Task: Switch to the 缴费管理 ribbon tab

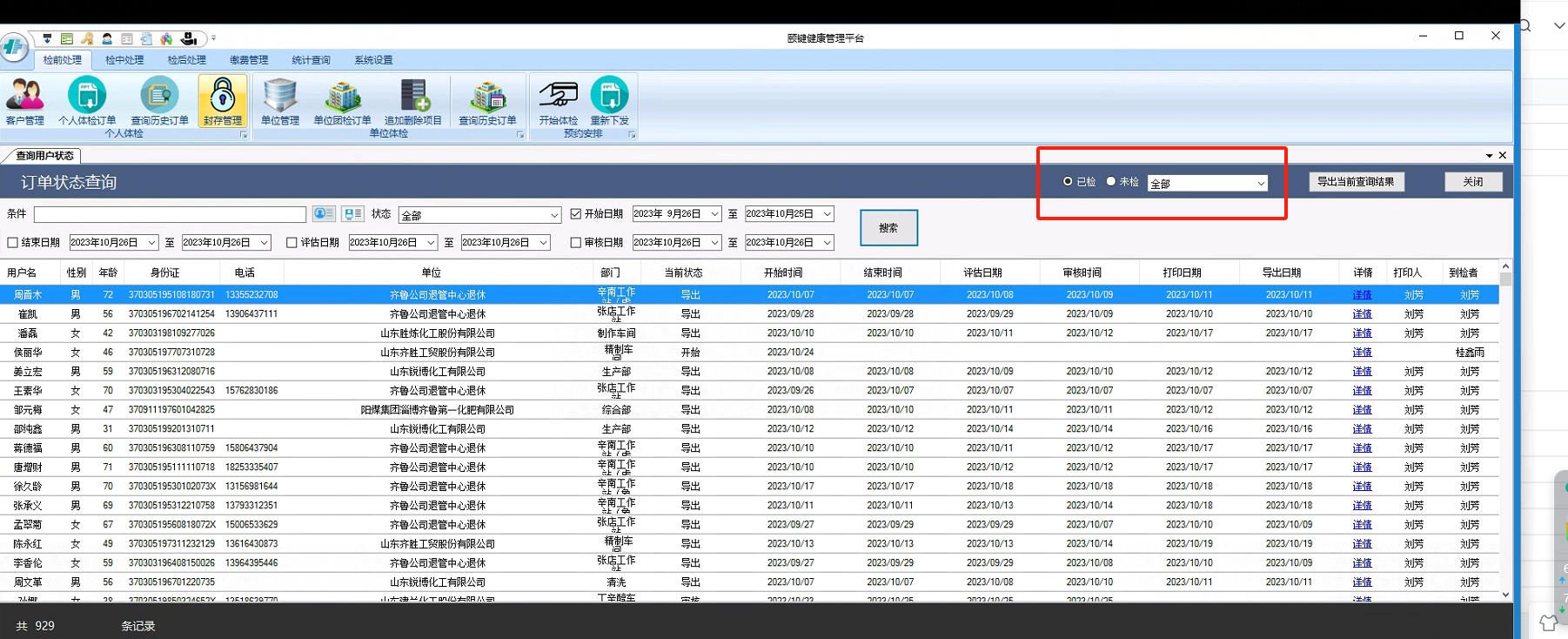Action: 249,60
